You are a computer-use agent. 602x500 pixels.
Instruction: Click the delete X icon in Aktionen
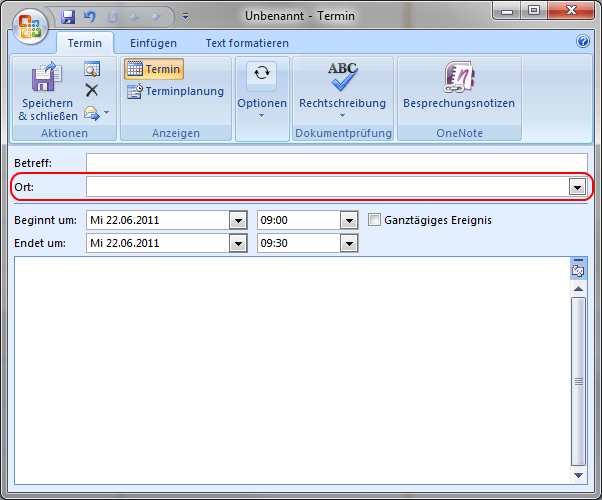pos(92,90)
